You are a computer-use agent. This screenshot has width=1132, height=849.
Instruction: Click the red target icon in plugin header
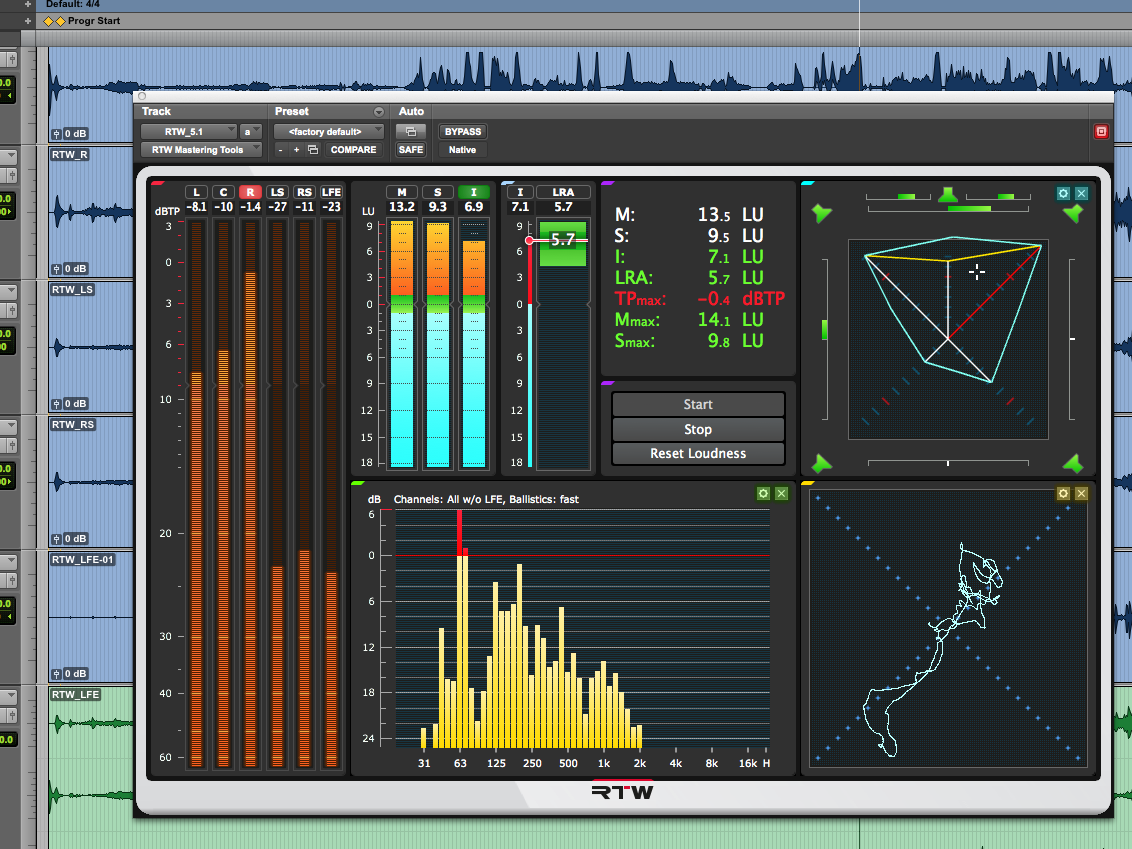[x=1101, y=131]
